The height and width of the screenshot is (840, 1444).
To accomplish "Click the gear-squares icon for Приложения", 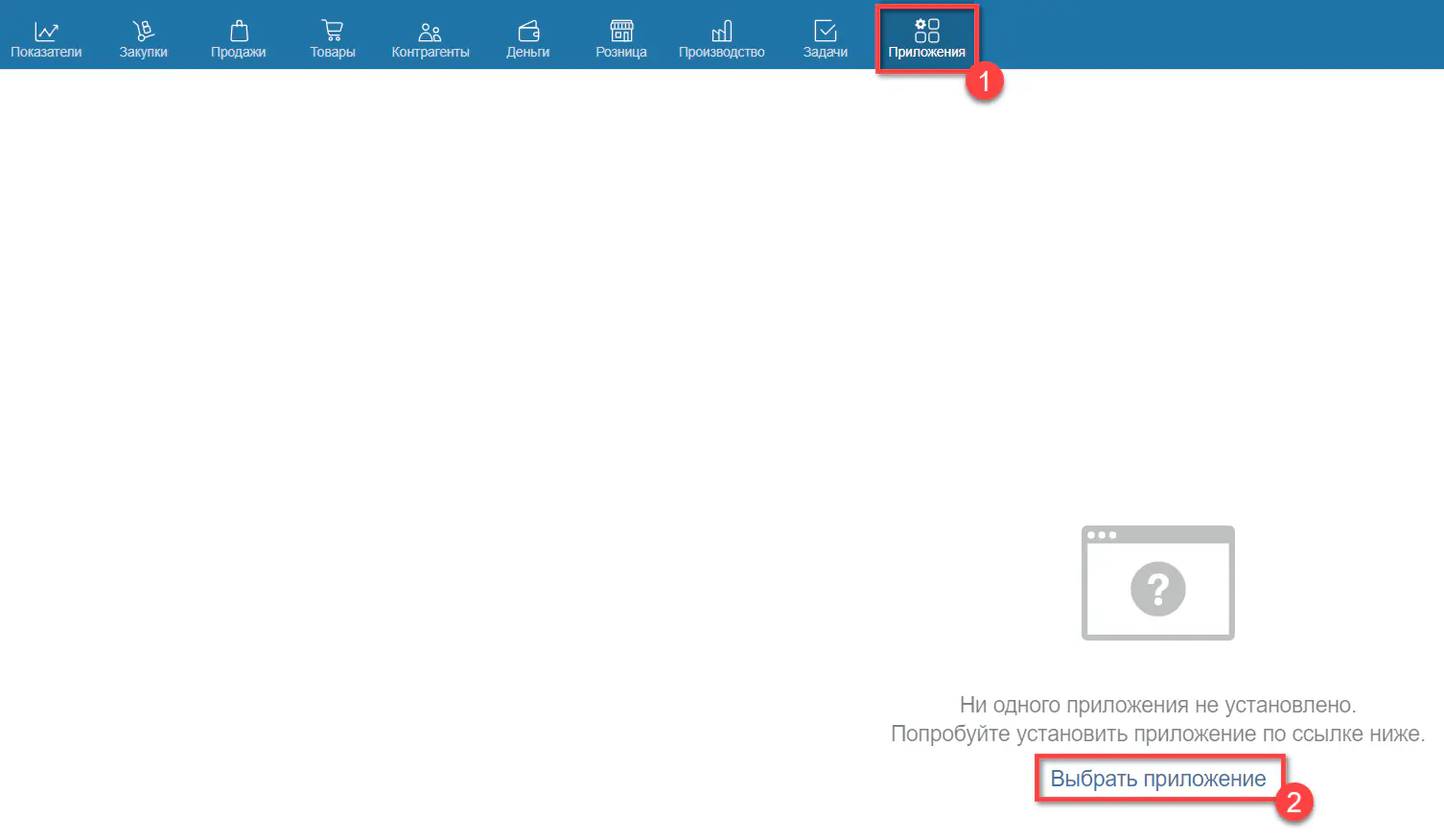I will pyautogui.click(x=926, y=30).
